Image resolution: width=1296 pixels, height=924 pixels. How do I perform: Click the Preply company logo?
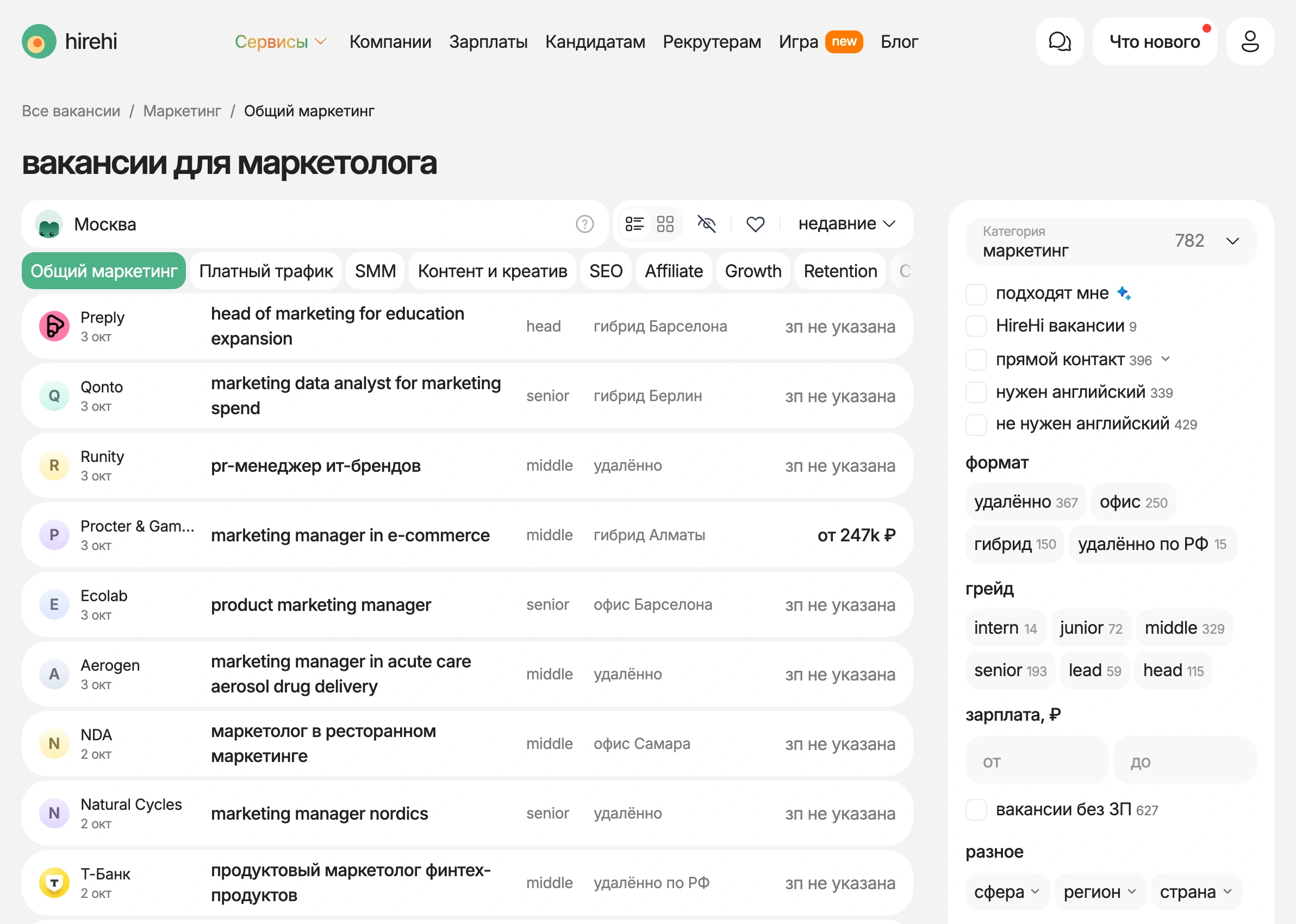tap(54, 326)
